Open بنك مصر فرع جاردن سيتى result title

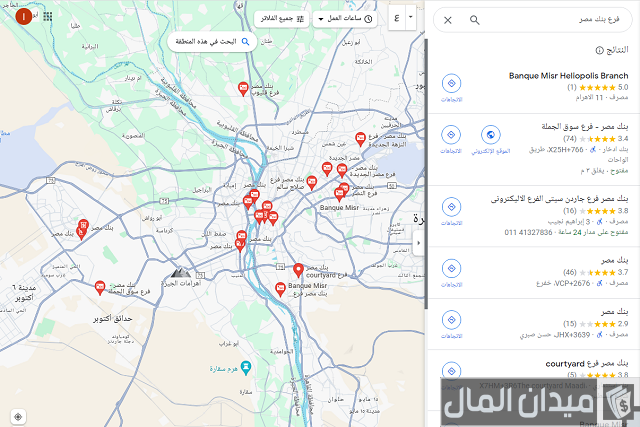point(559,199)
